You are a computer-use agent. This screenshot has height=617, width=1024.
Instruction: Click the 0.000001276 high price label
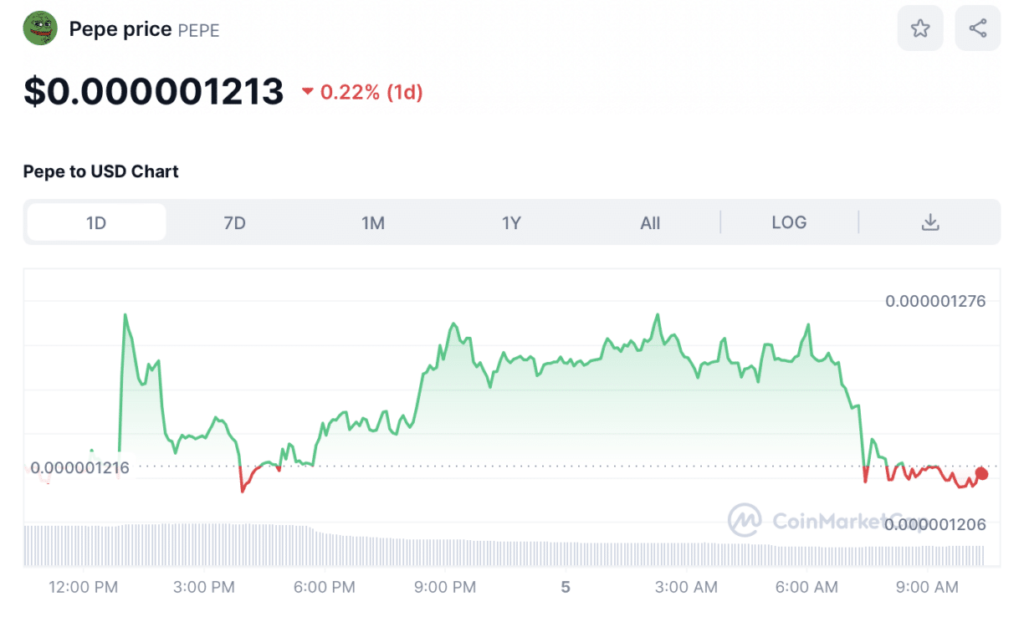935,301
